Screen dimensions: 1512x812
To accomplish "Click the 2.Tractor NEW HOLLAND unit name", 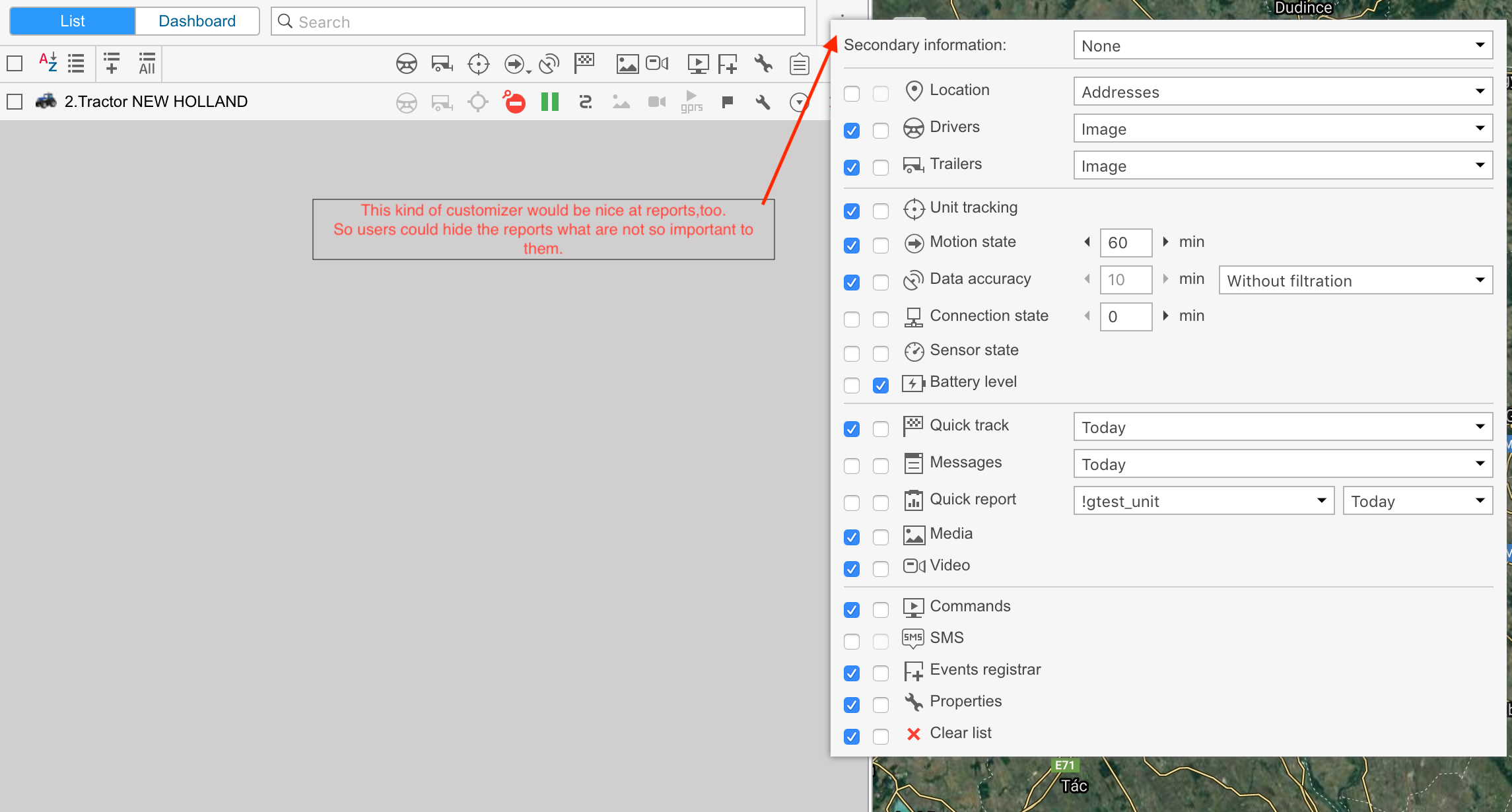I will click(x=156, y=102).
